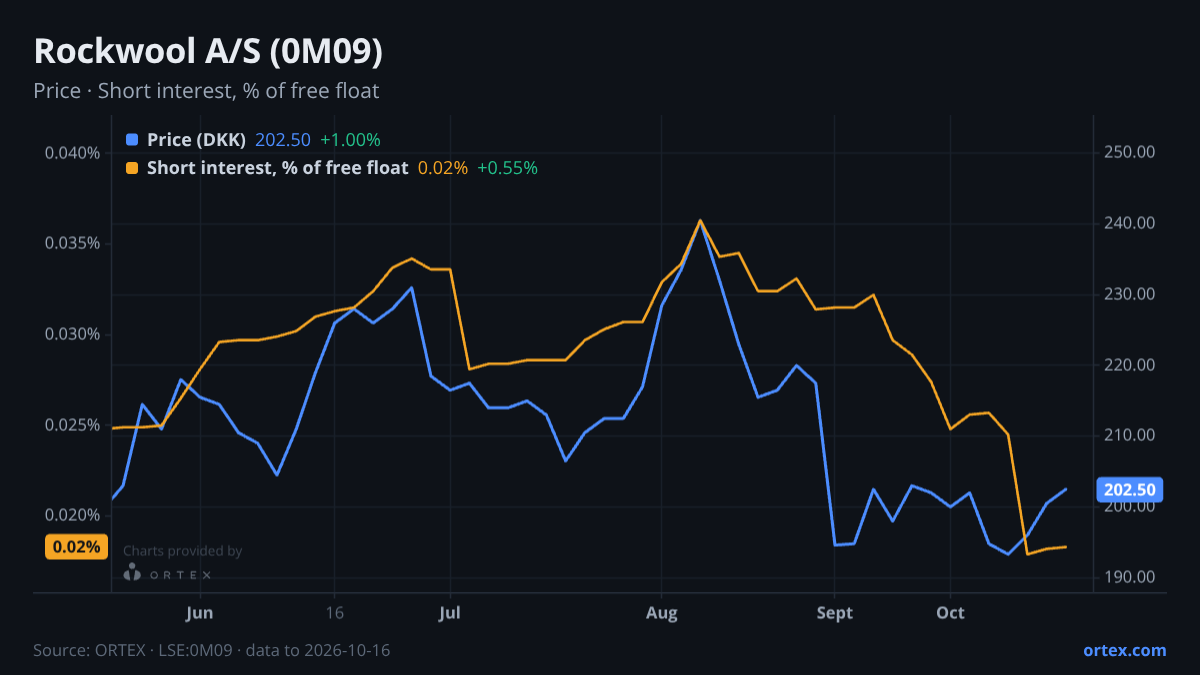1200x675 pixels.
Task: Click the 240.00 right axis label
Action: tap(1130, 223)
